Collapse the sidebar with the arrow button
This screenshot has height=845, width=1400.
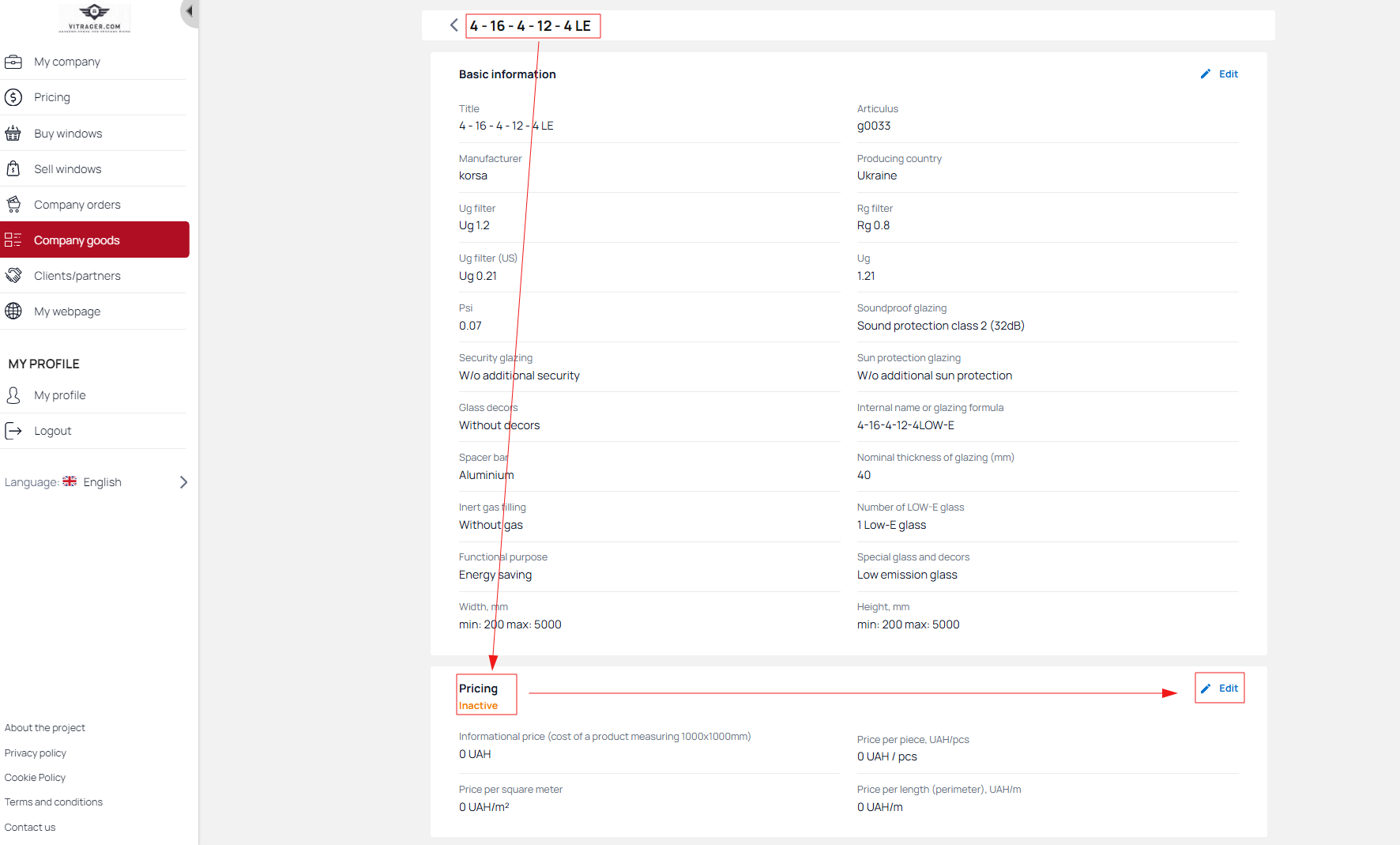click(x=190, y=11)
